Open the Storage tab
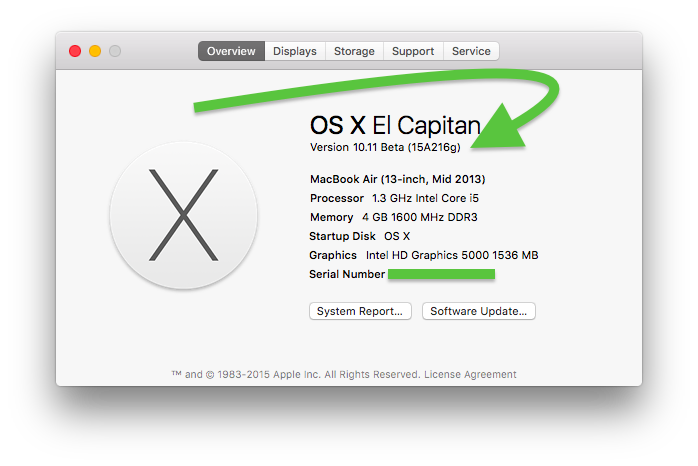698x466 pixels. (x=354, y=51)
